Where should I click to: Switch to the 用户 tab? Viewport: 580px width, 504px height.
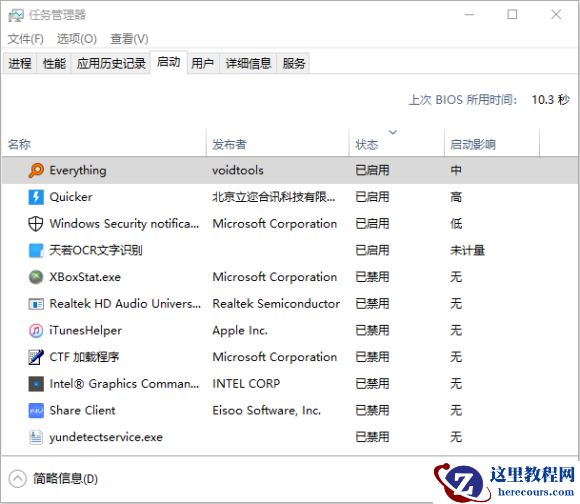click(x=202, y=64)
